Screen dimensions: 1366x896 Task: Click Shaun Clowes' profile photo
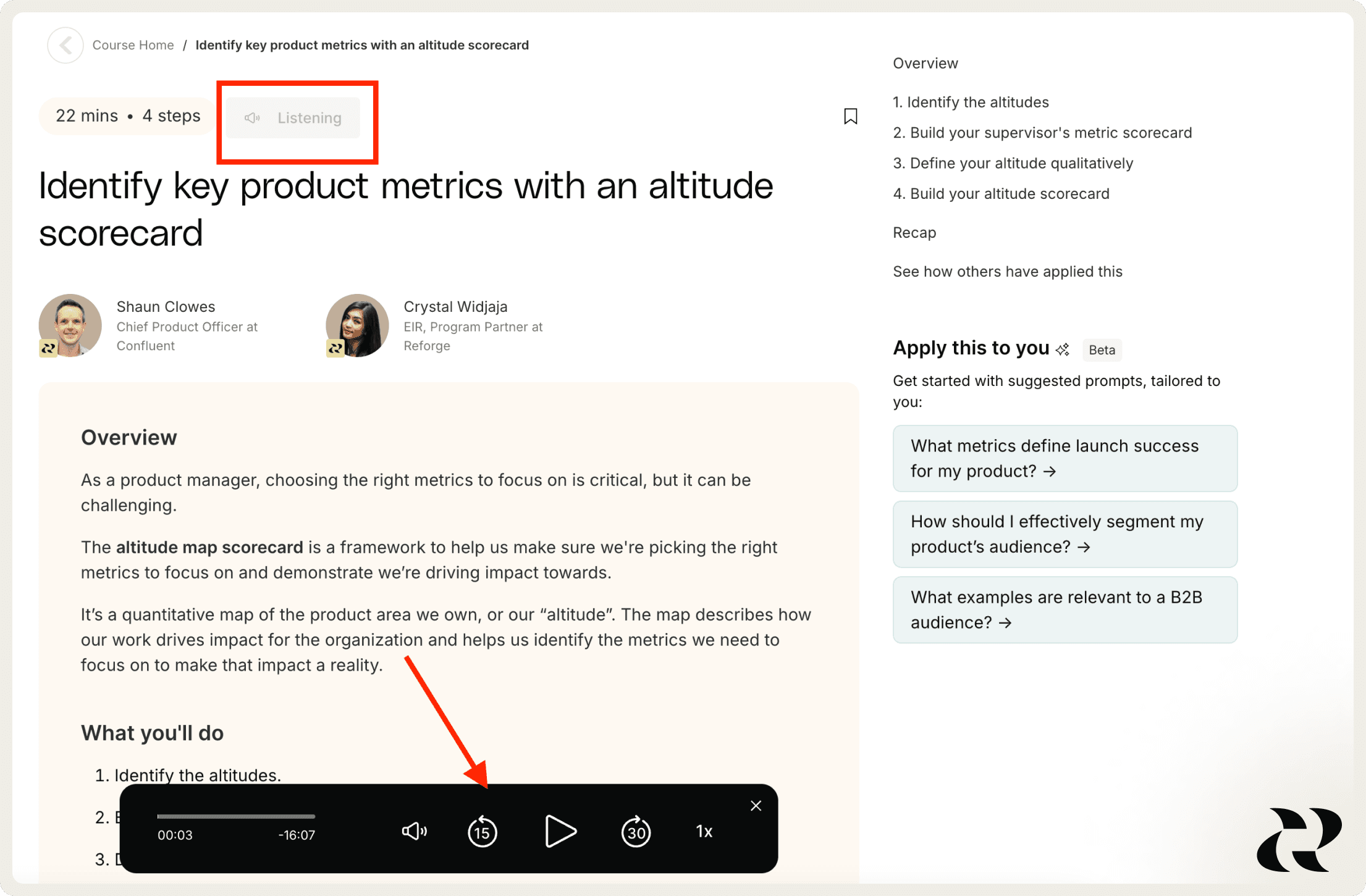70,325
